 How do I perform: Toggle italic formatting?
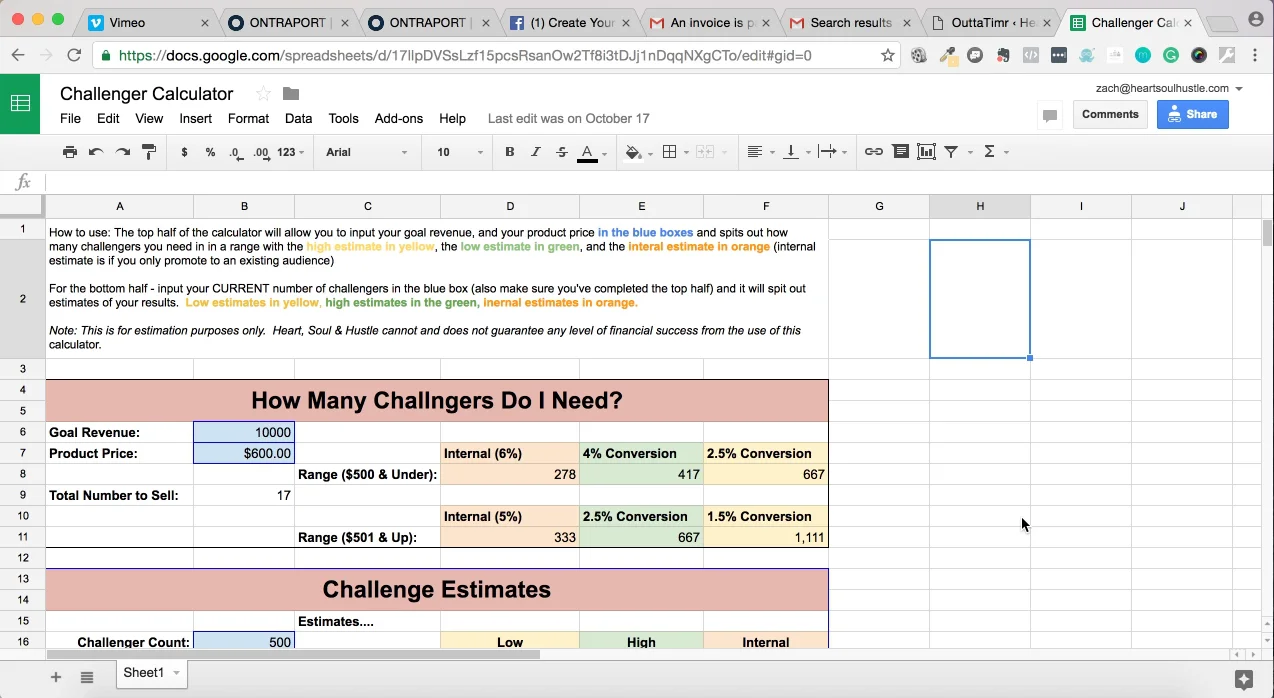pos(535,152)
